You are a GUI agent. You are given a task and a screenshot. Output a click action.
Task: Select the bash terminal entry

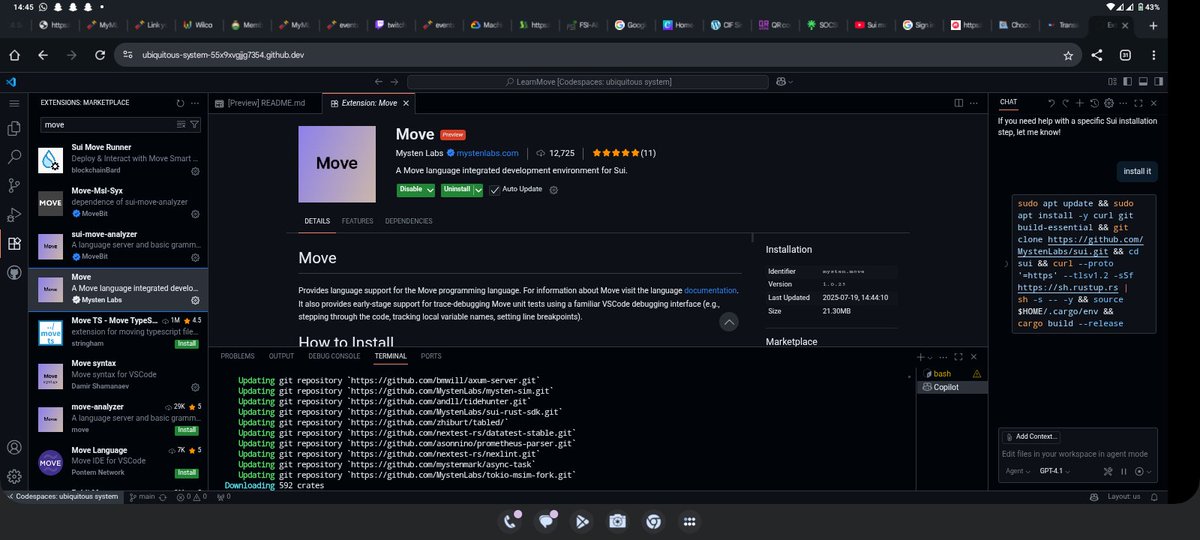950,374
